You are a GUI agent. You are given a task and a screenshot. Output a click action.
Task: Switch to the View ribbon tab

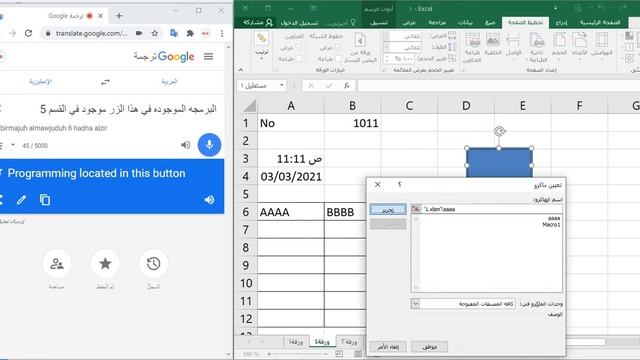click(x=409, y=22)
